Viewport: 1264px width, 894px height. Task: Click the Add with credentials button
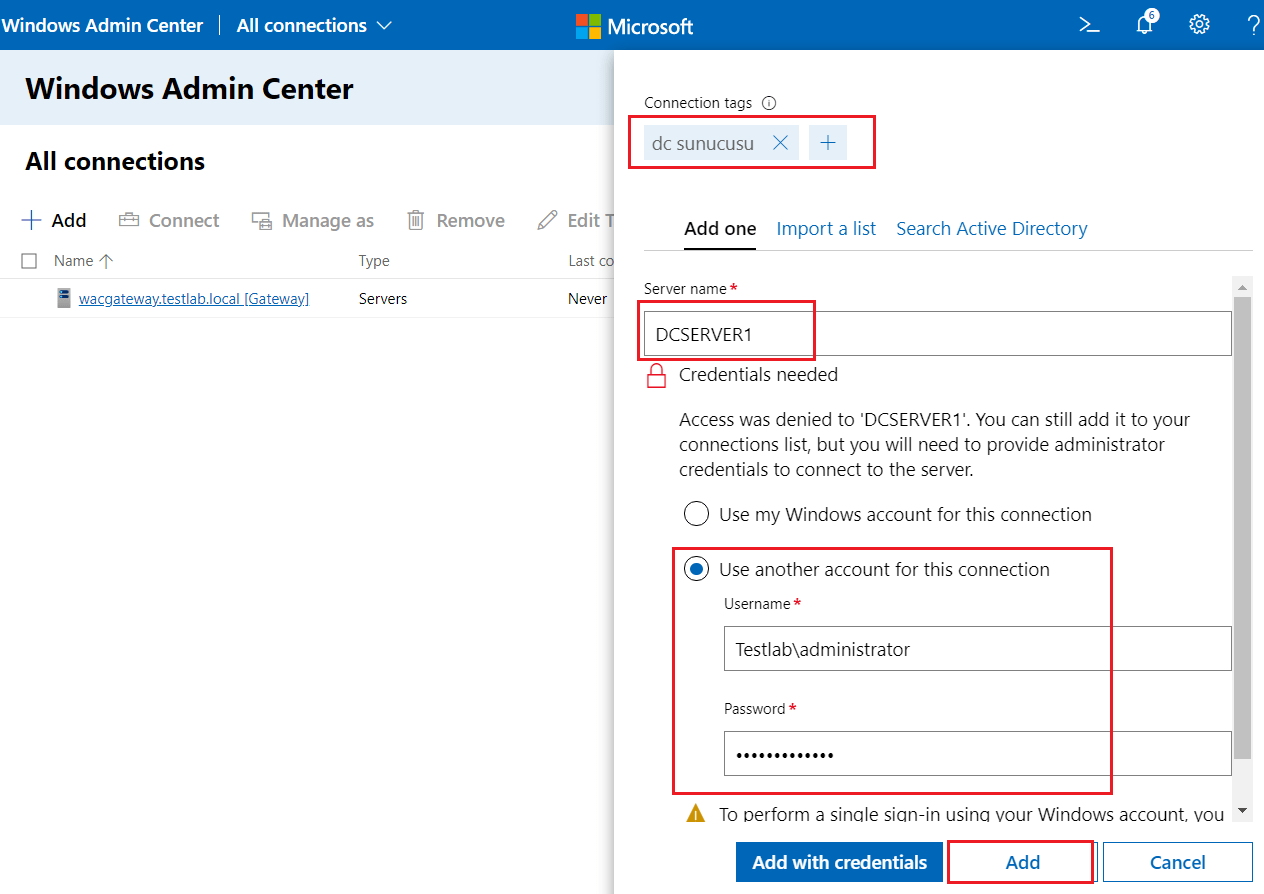pos(840,862)
